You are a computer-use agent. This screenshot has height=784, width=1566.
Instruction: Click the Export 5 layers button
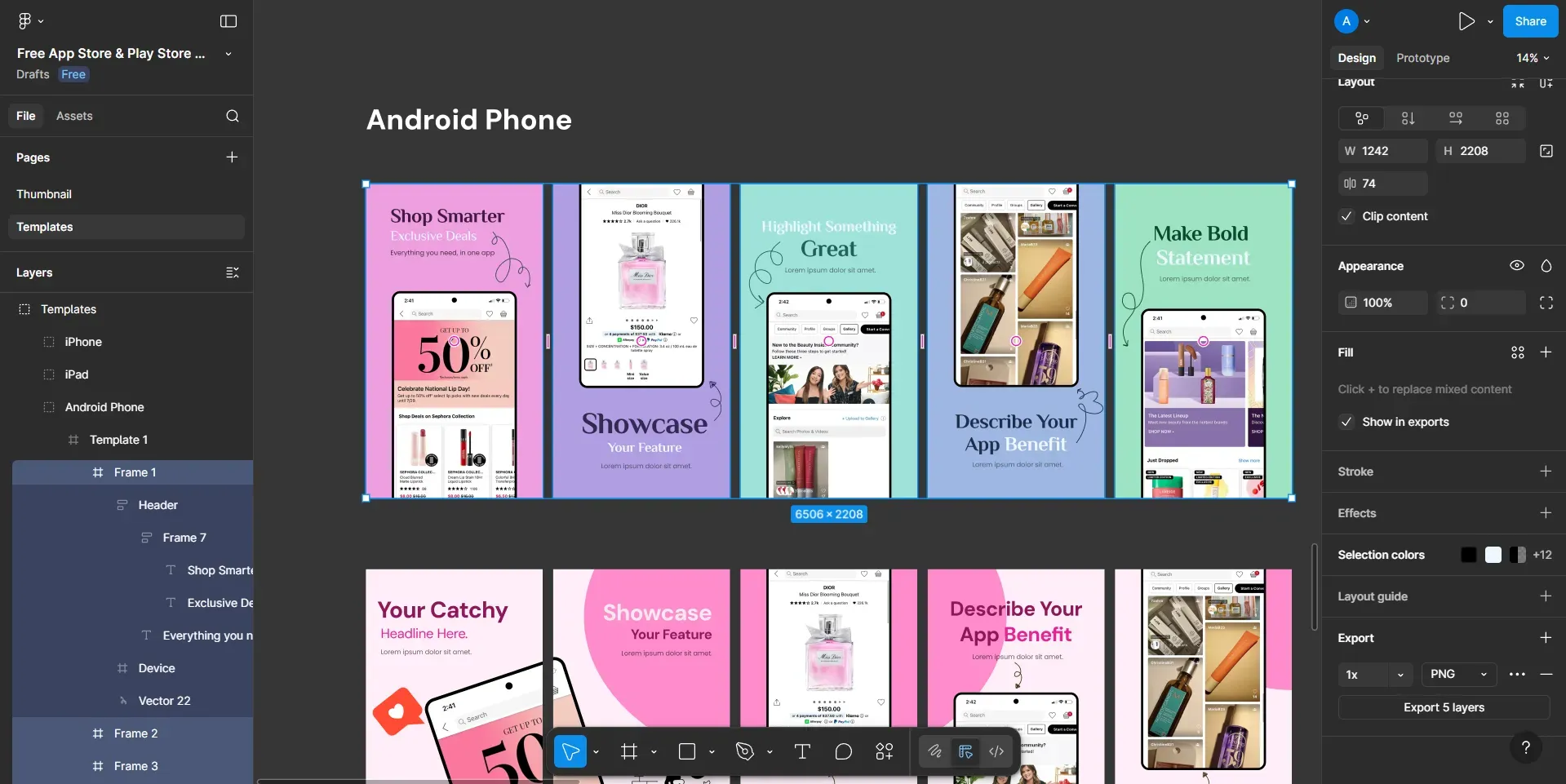[x=1443, y=707]
